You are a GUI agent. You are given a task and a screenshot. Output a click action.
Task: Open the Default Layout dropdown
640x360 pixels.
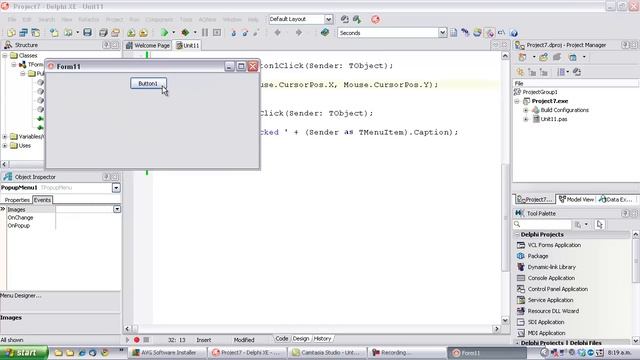click(328, 19)
